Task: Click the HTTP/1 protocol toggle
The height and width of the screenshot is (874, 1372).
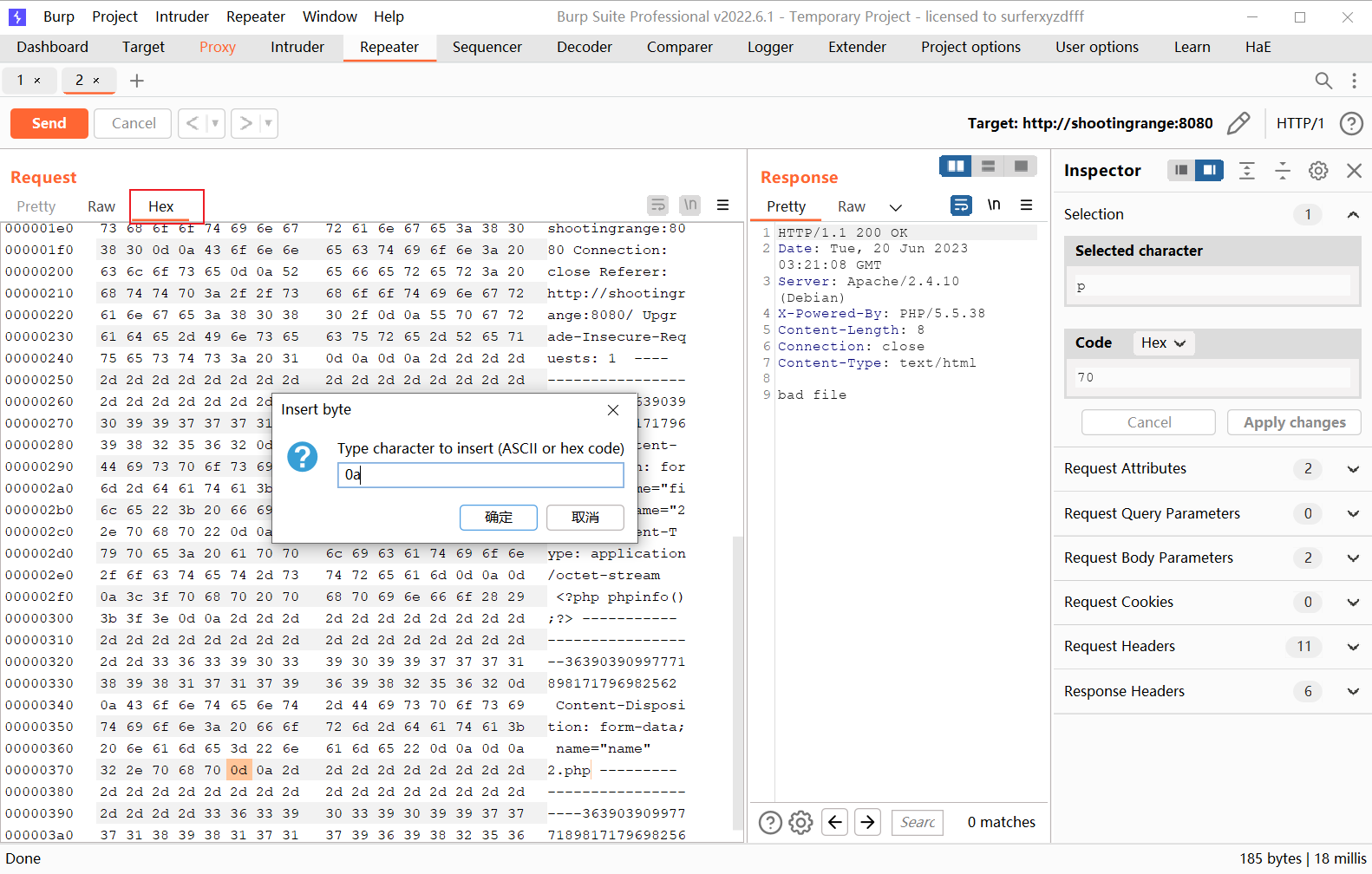Action: [1300, 123]
